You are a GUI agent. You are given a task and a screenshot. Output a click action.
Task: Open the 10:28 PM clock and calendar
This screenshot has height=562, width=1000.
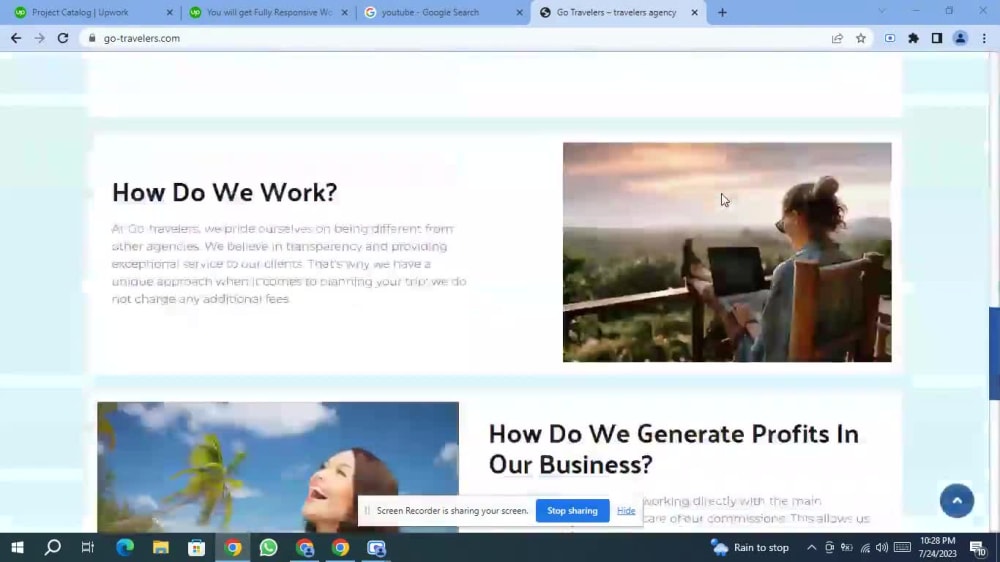click(938, 547)
